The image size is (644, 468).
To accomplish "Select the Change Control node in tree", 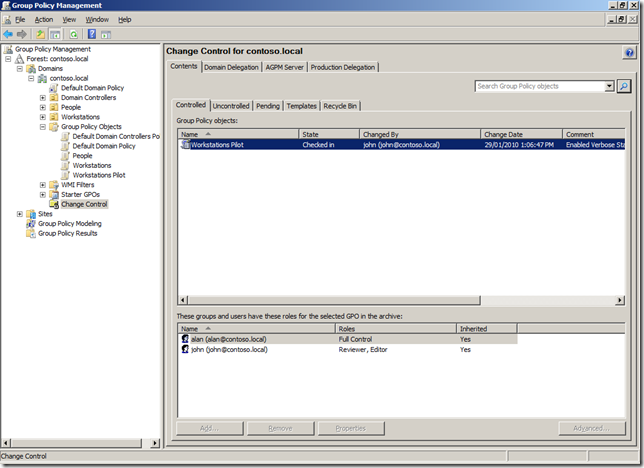I will pyautogui.click(x=84, y=204).
